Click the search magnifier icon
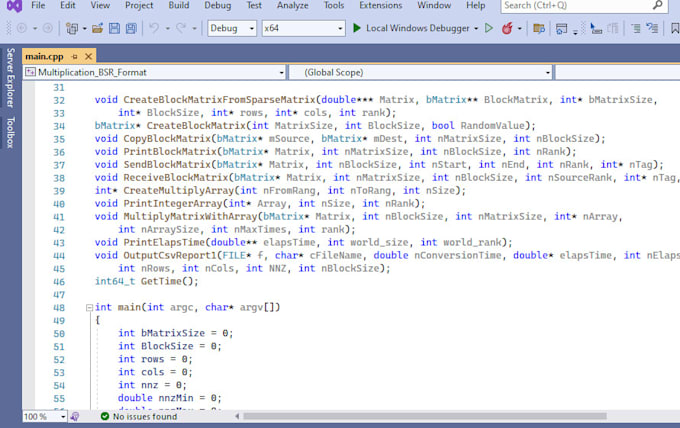 pos(657,5)
